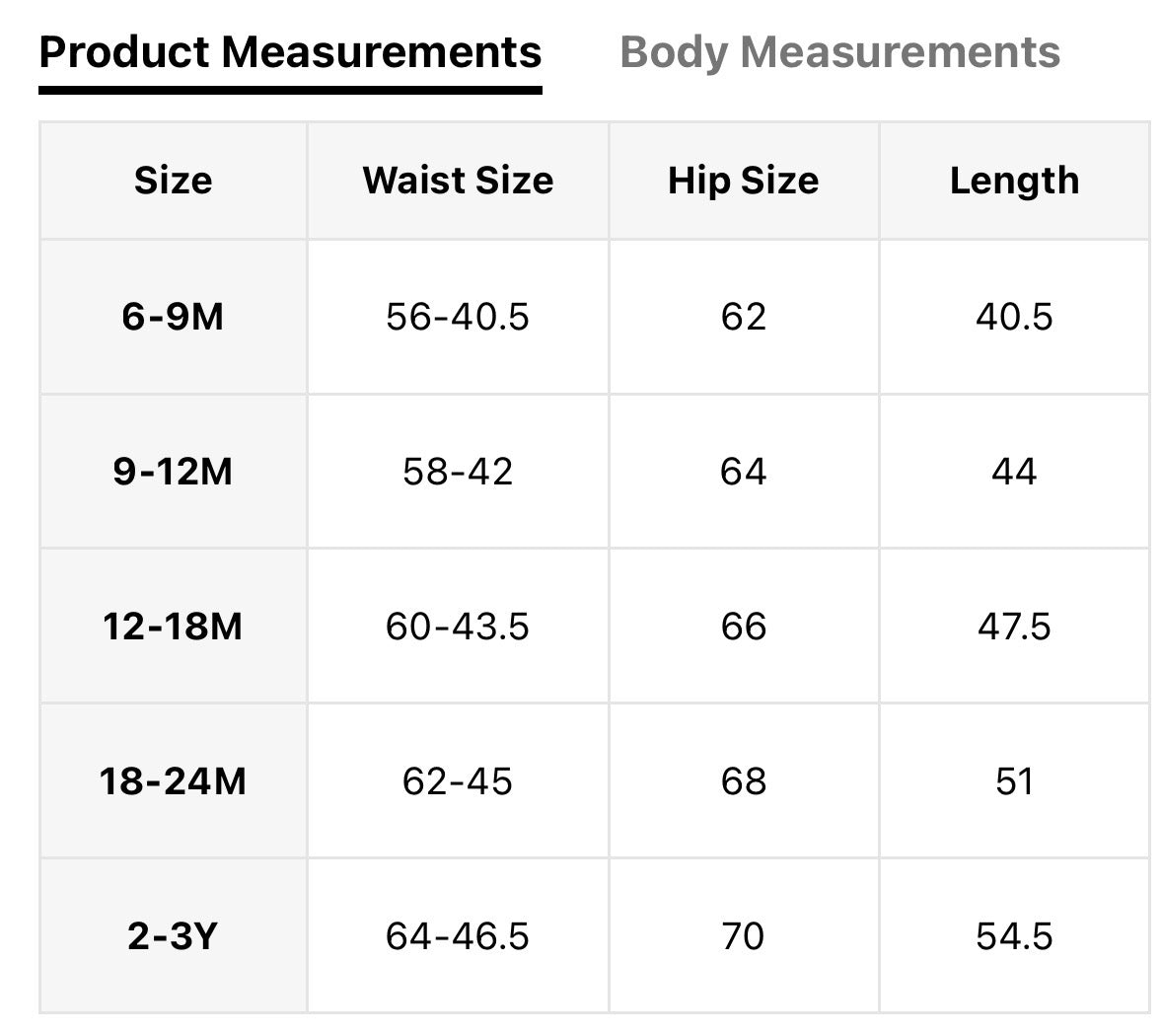The height and width of the screenshot is (1036, 1161).
Task: Open the Body Measurements tab
Action: click(839, 52)
